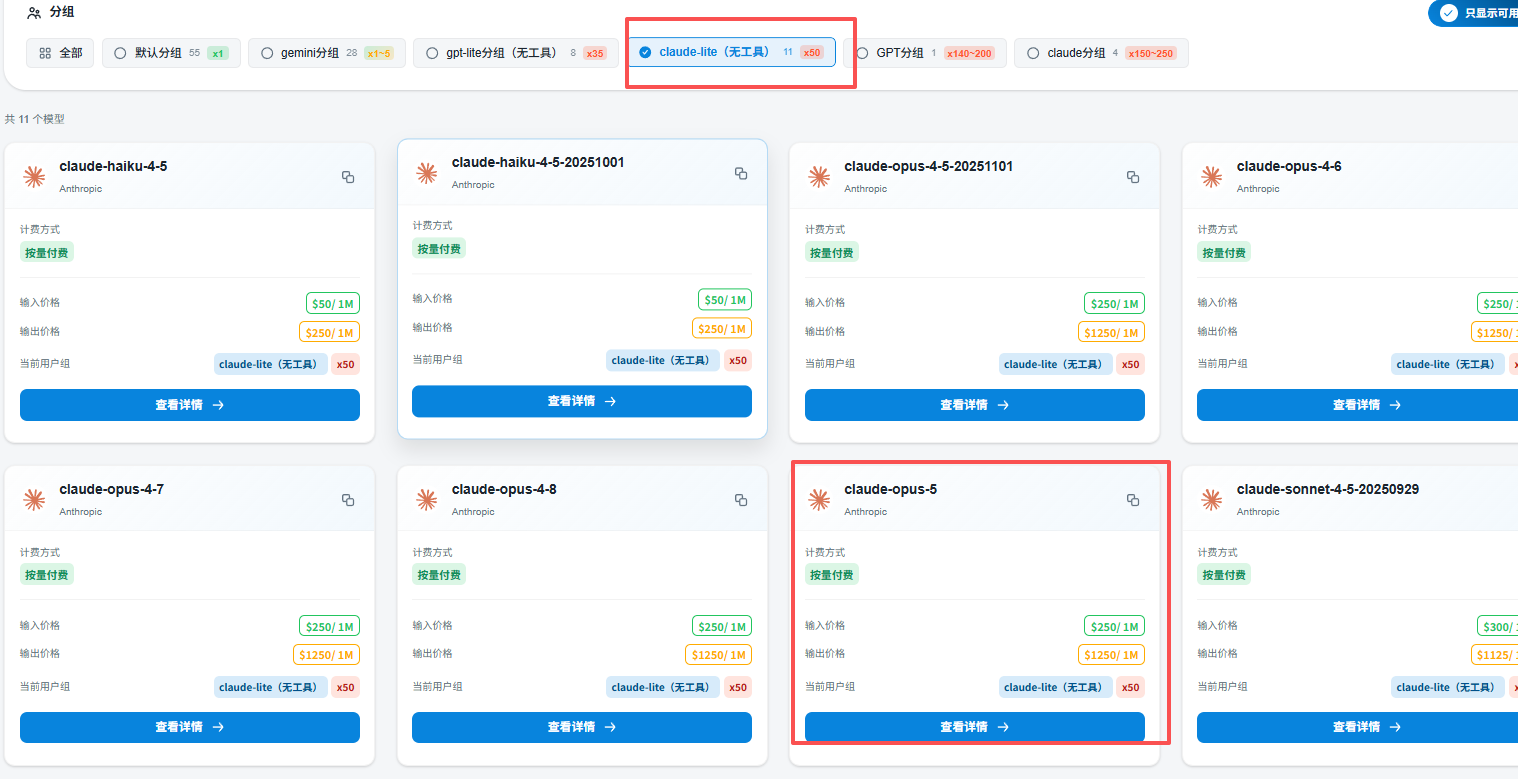
Task: Click the 'claude-lite（无工具）' user group badge on claude-opus-4-7 card
Action: pos(270,687)
